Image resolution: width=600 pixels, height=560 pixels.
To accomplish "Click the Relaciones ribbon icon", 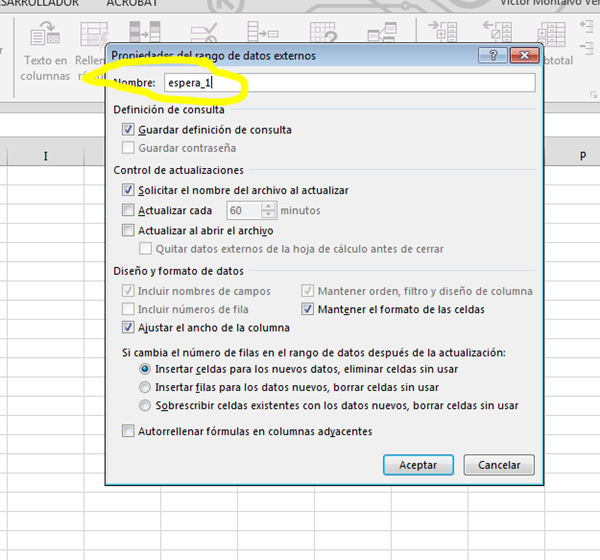I will pos(382,32).
